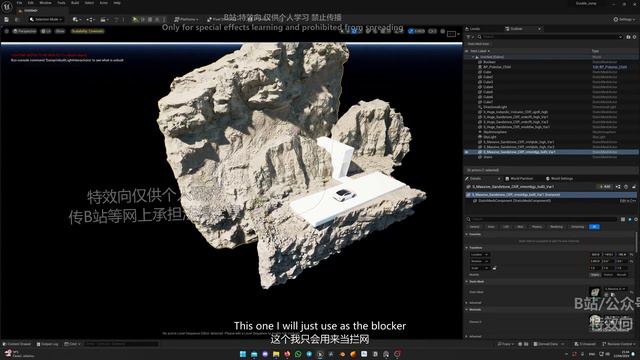Open the Edit menu
Image resolution: width=640 pixels, height=360 pixels.
click(31, 3)
